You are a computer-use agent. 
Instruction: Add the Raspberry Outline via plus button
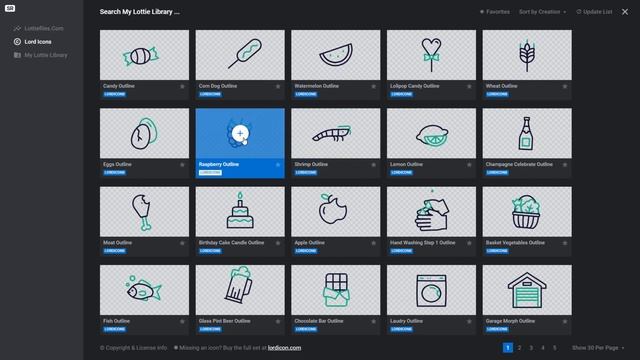[240, 133]
